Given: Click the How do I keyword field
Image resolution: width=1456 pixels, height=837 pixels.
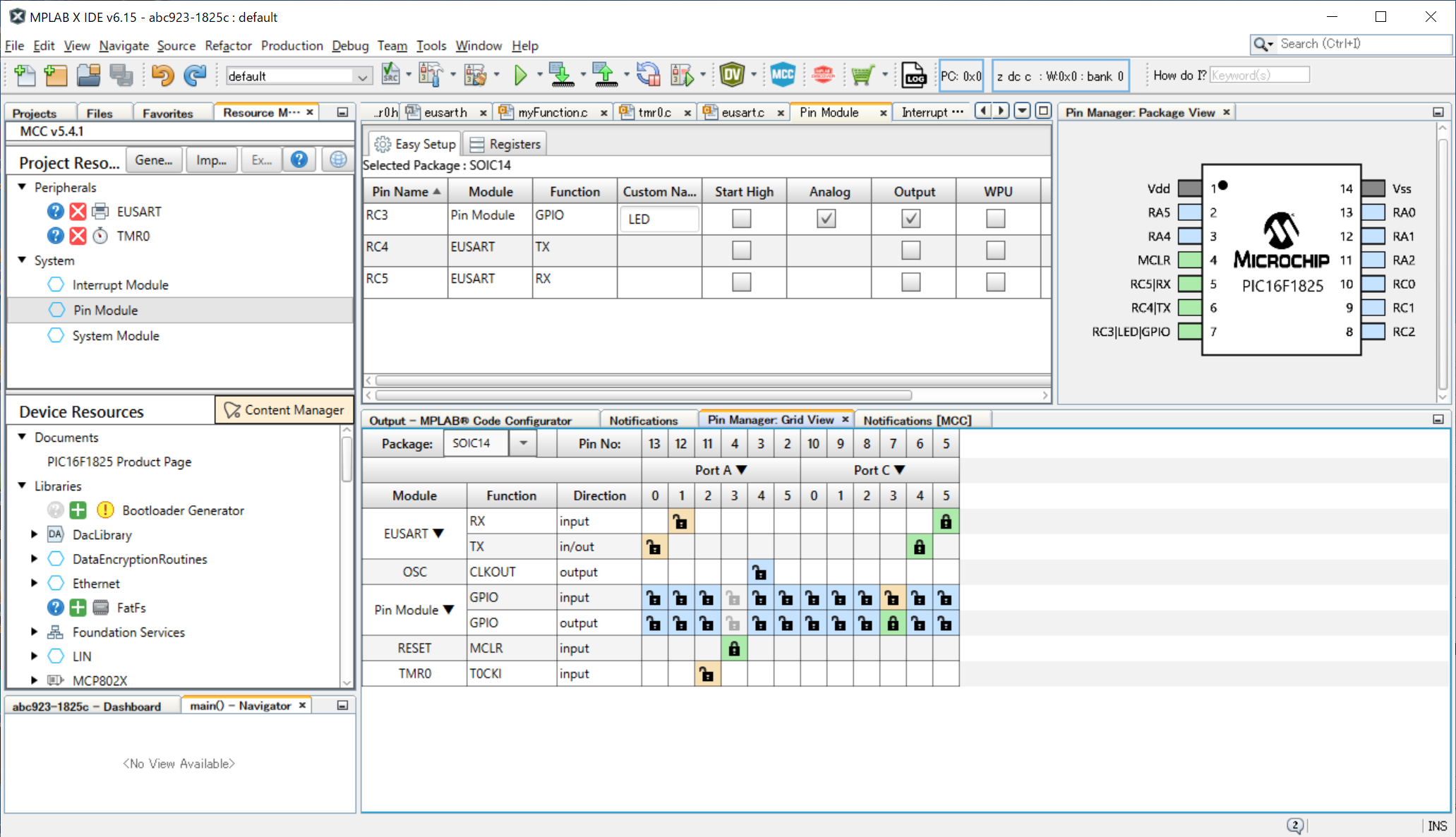Looking at the screenshot, I should tap(1259, 76).
